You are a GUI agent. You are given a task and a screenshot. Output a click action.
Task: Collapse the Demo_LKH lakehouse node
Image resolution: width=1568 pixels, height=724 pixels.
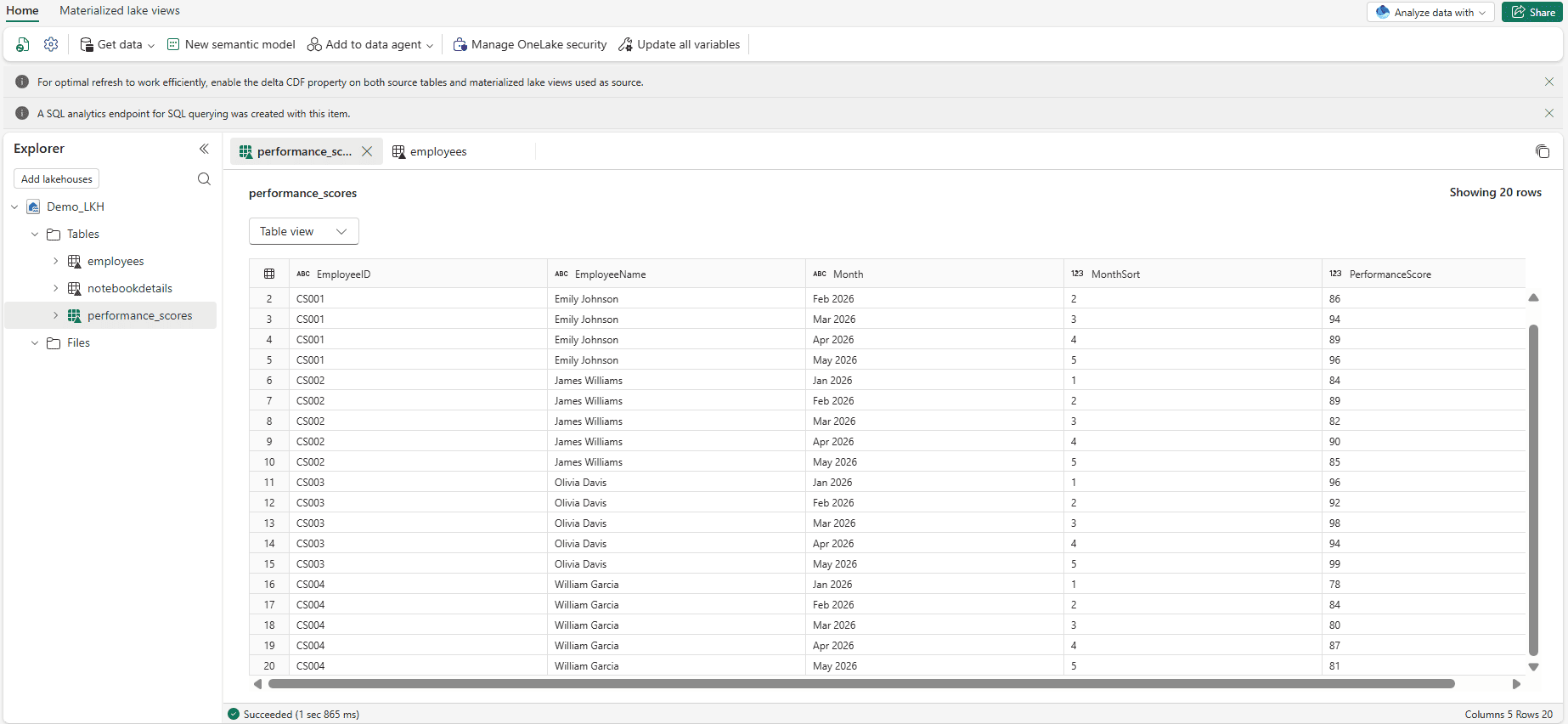click(14, 206)
